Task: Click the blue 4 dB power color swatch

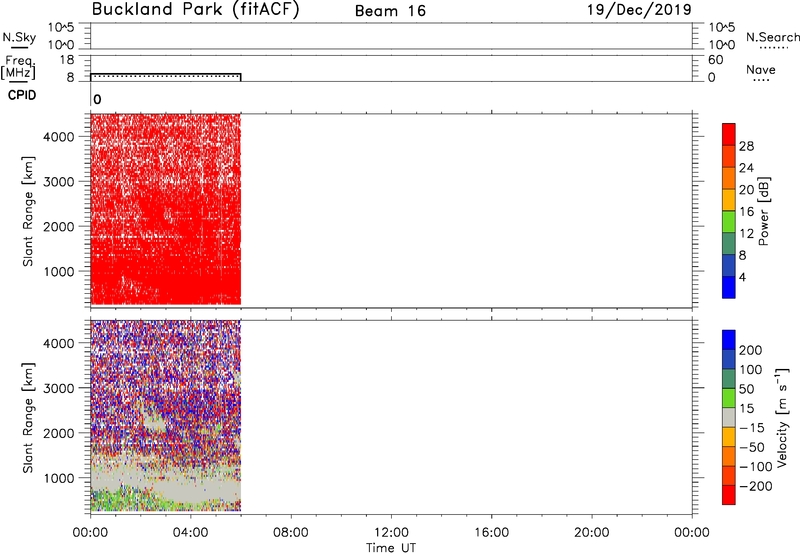Action: pos(729,287)
